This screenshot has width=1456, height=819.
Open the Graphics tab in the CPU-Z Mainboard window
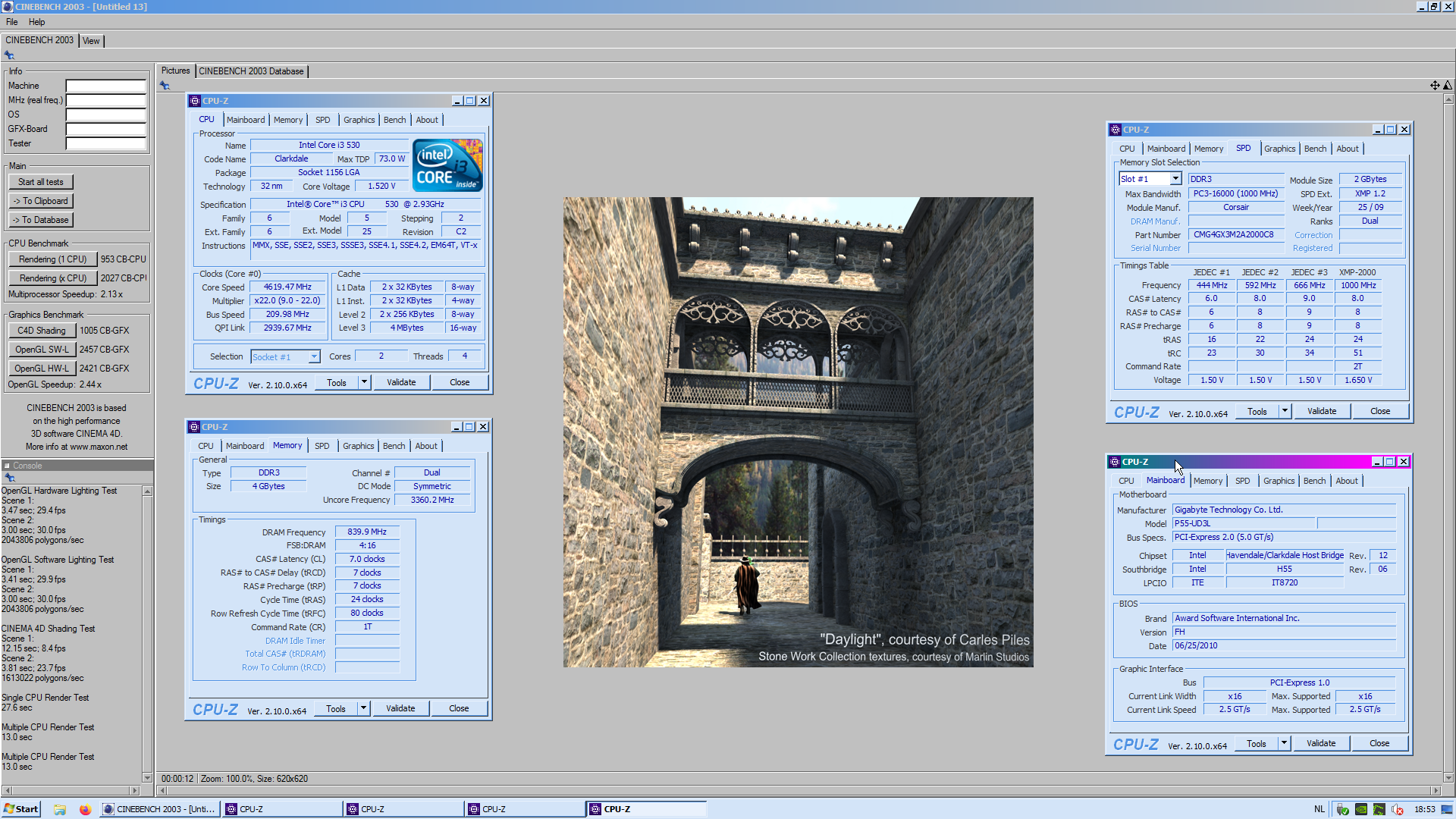(x=1279, y=481)
